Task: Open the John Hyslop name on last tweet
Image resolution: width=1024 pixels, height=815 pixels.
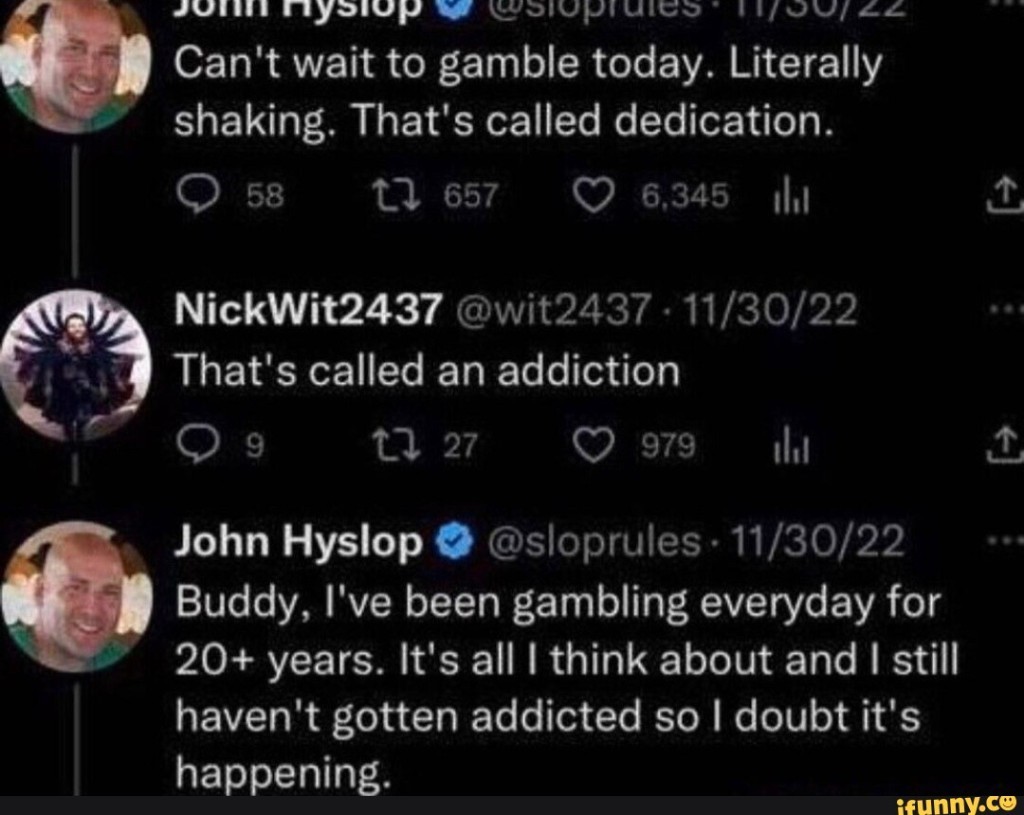Action: (298, 543)
